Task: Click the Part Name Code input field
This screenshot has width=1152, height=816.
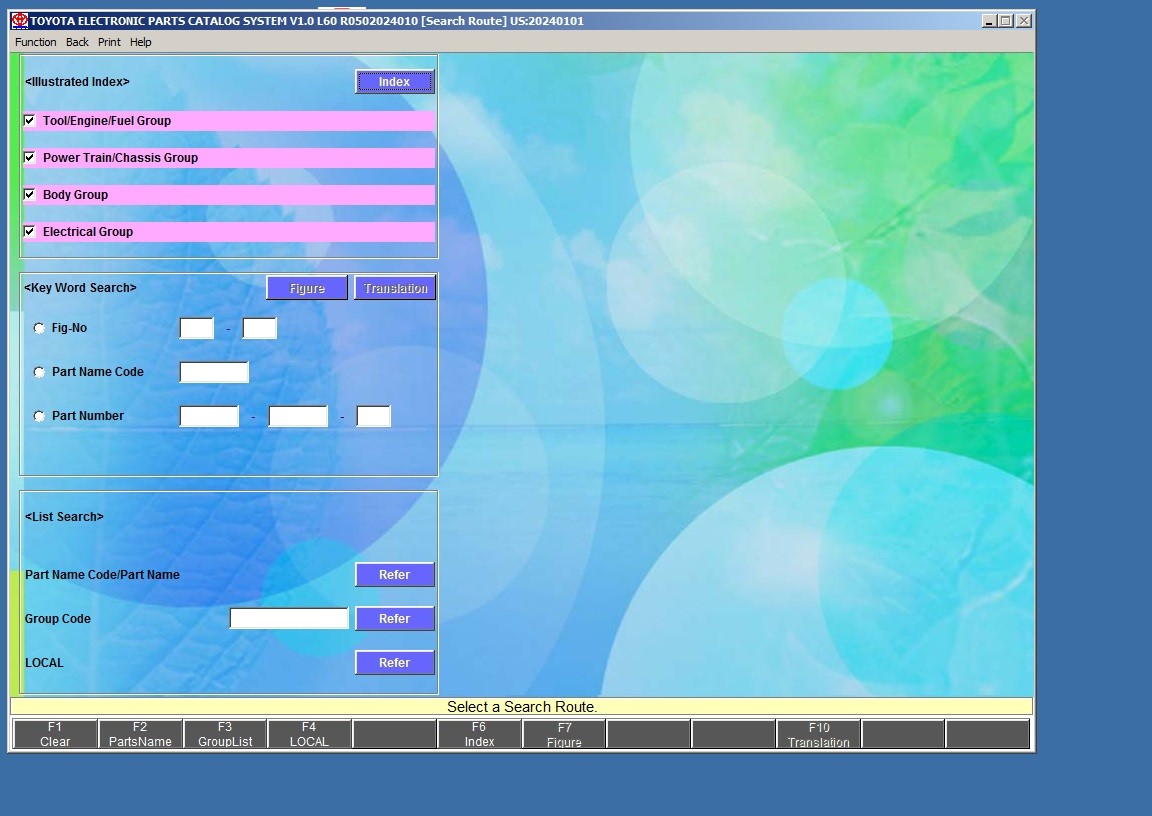Action: [214, 372]
